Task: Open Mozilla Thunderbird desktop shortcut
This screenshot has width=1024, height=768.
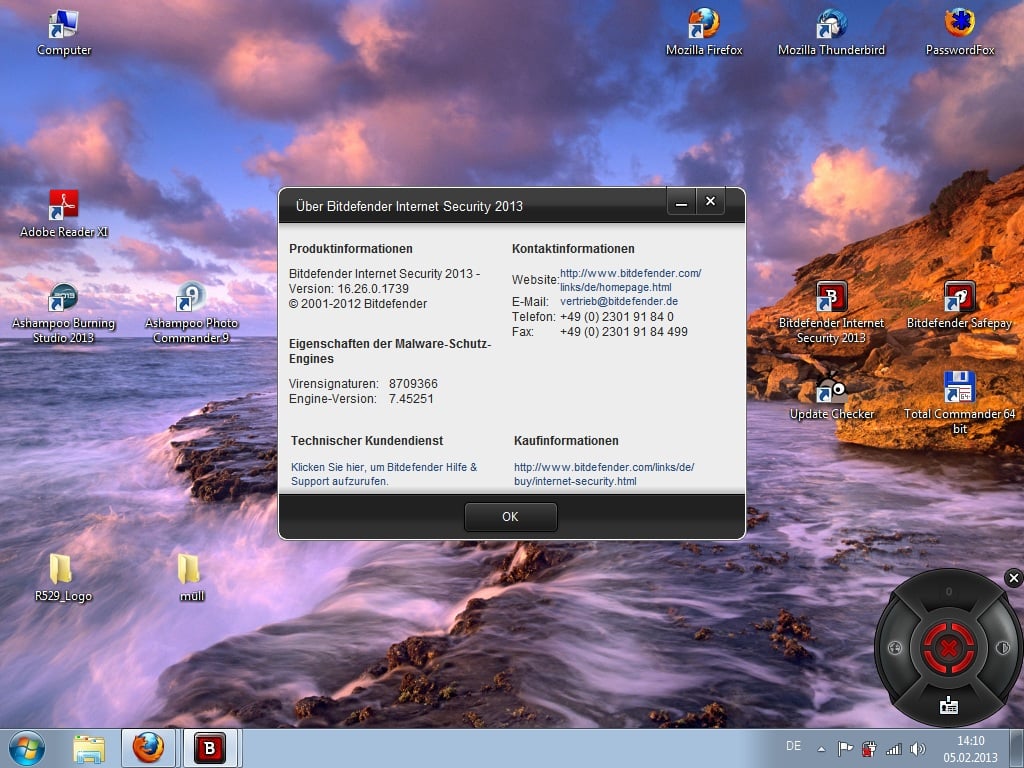Action: [831, 33]
